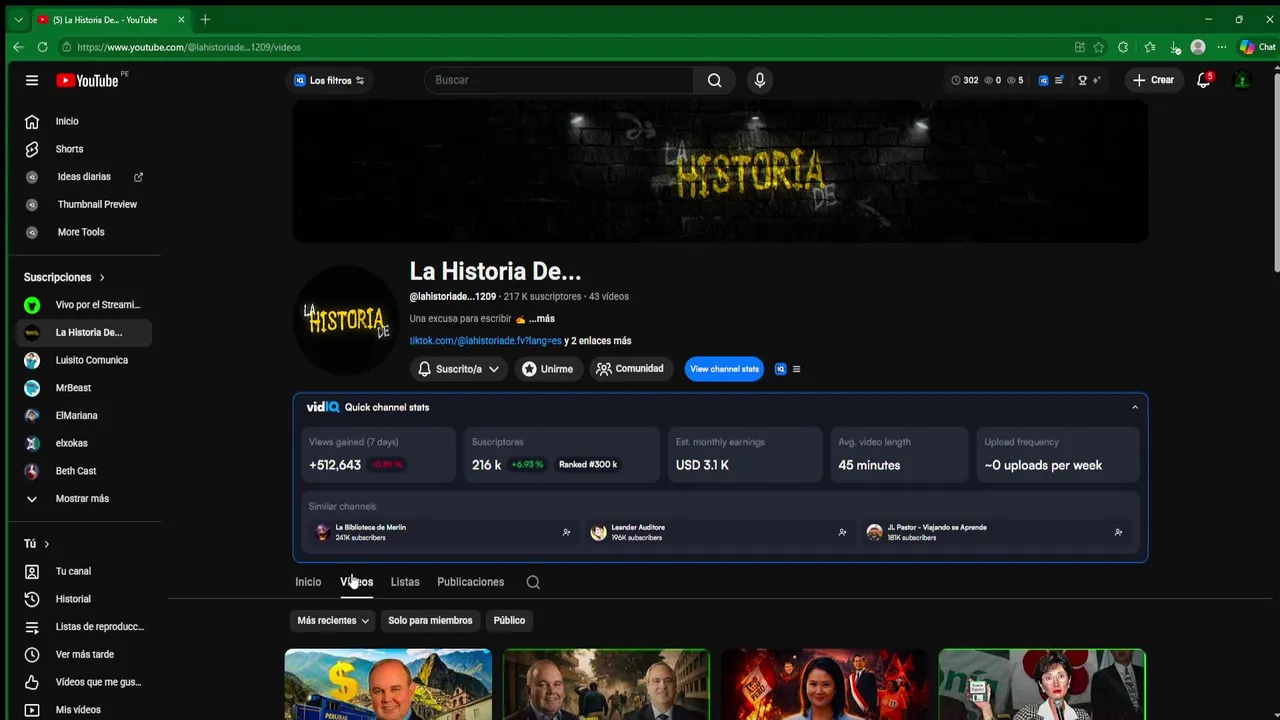
Task: Open the vidIQ trophy achievements icon
Action: coord(1082,80)
